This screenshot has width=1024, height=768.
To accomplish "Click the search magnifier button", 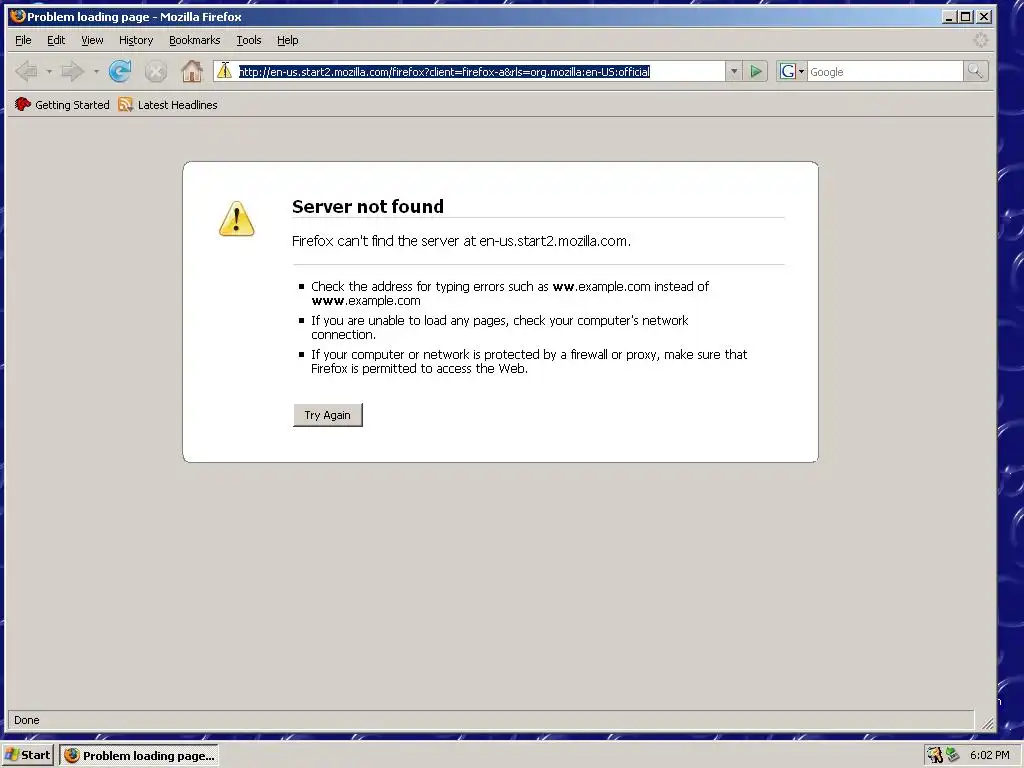I will click(x=975, y=71).
